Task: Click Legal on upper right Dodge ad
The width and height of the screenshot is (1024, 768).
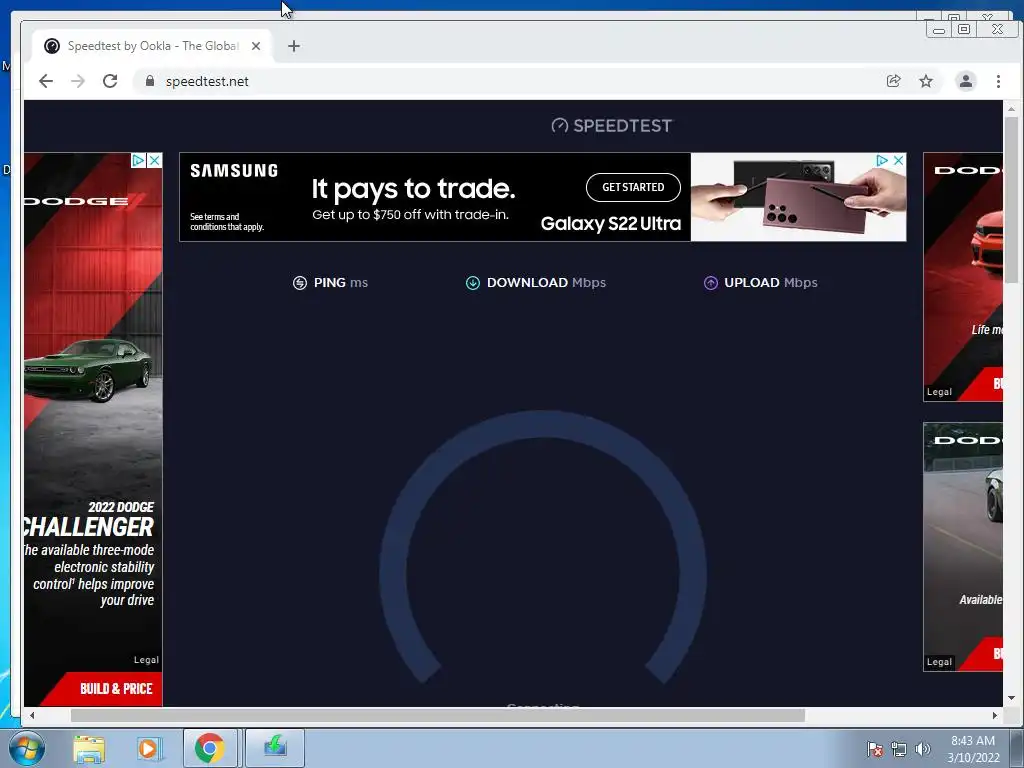Action: [x=940, y=392]
